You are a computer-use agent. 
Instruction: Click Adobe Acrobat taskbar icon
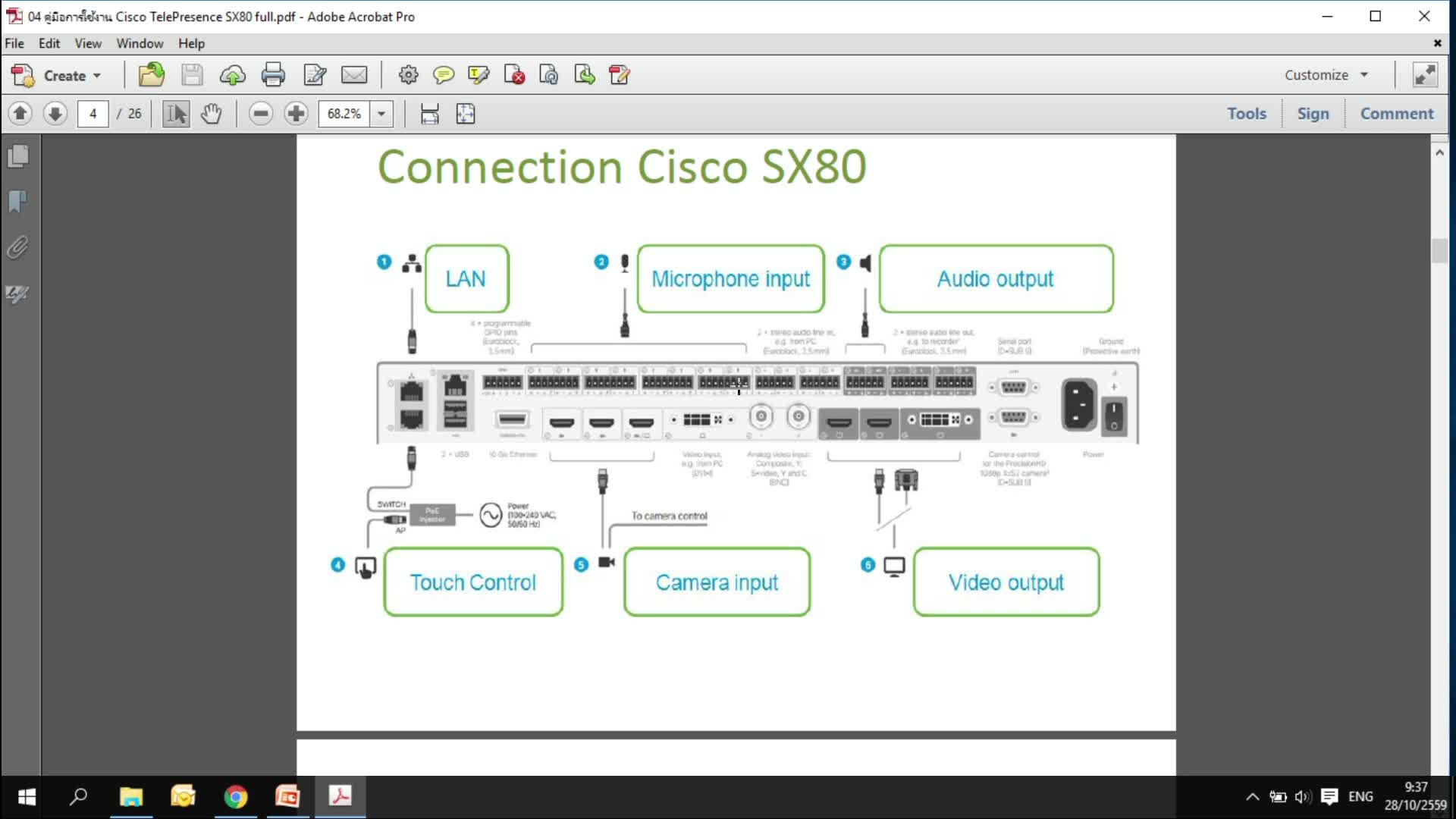[x=340, y=797]
